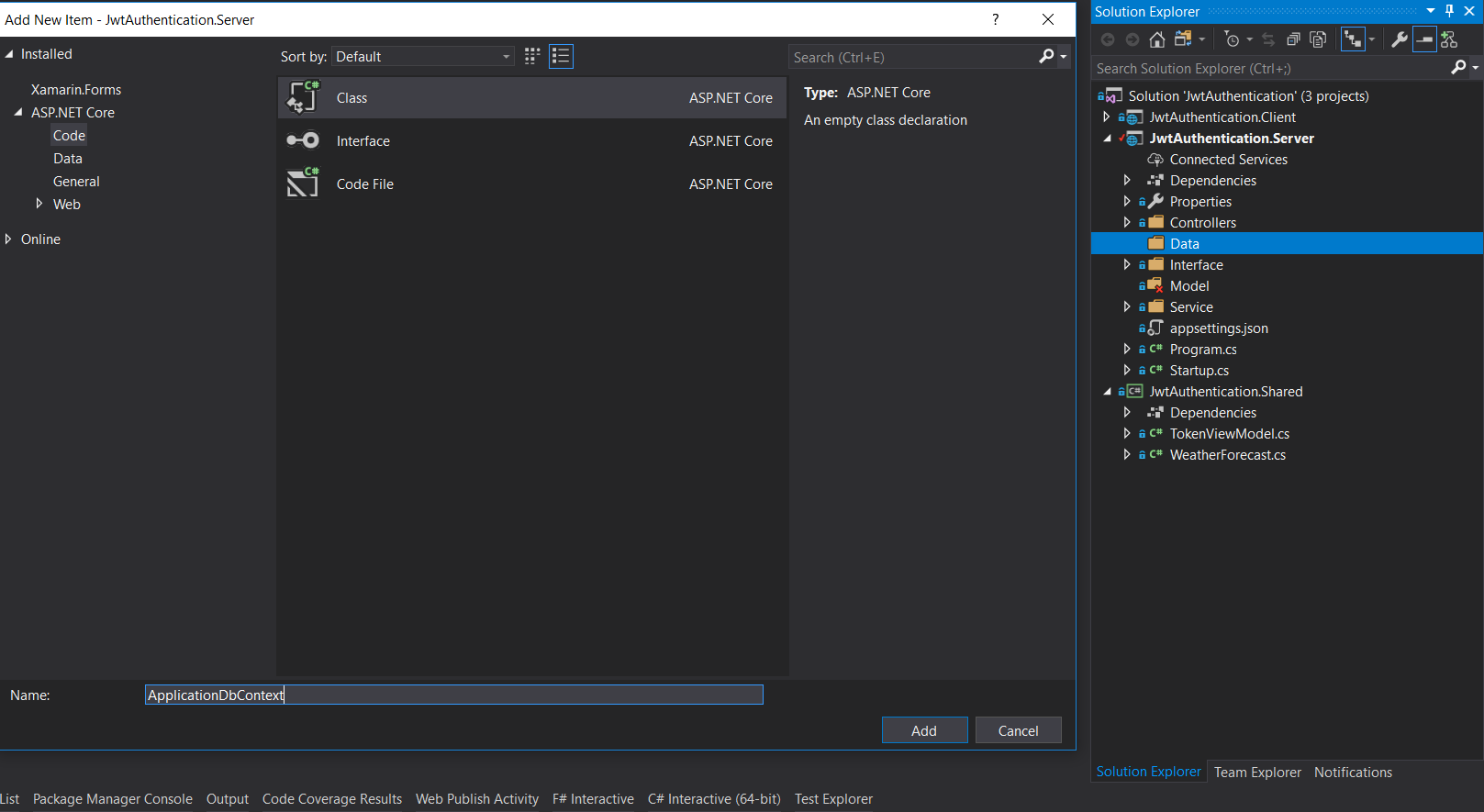Image resolution: width=1484 pixels, height=812 pixels.
Task: Select the Code category
Action: click(x=69, y=135)
